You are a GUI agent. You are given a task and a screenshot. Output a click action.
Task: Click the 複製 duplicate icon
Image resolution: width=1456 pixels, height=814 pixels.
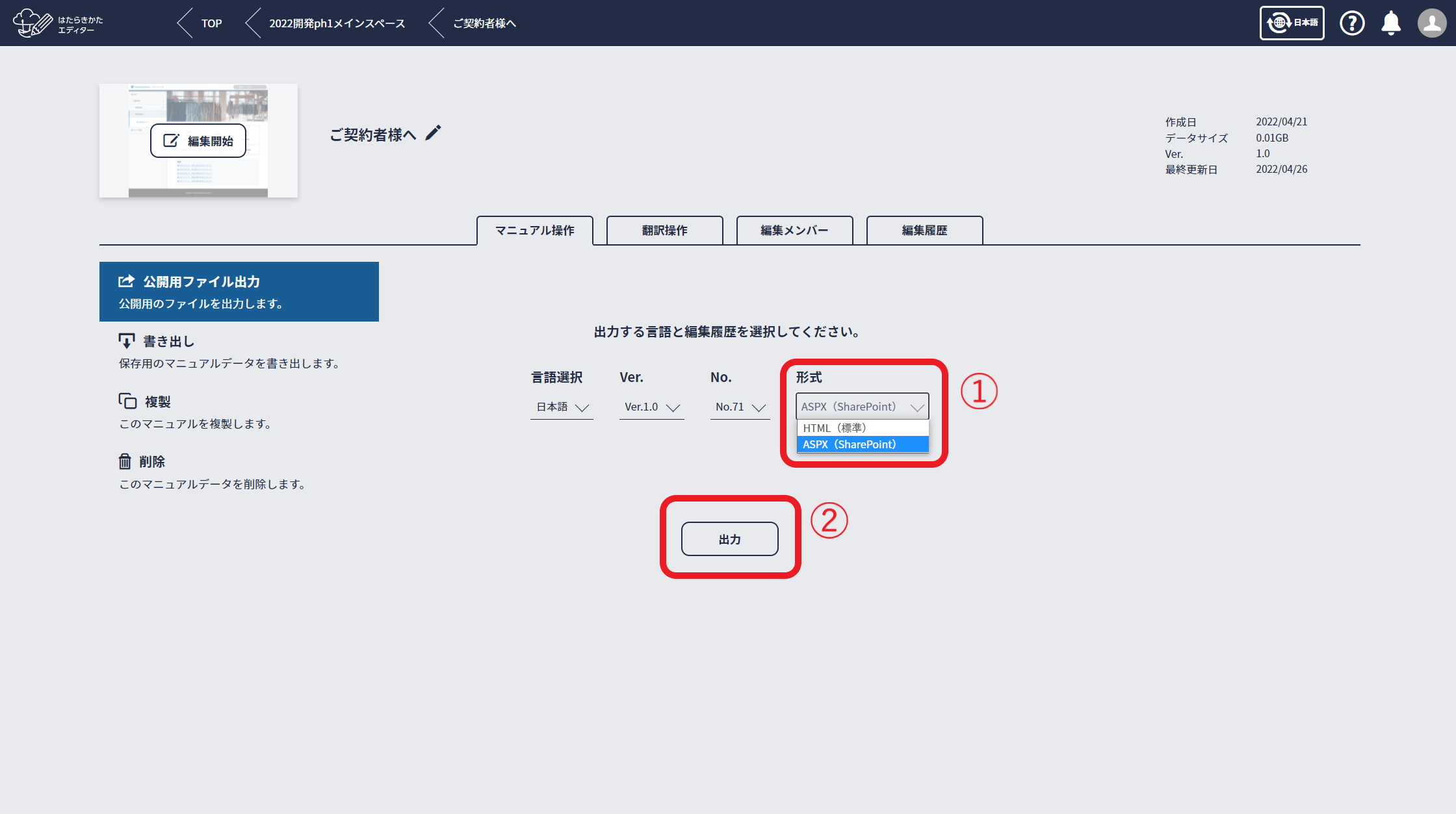click(127, 401)
